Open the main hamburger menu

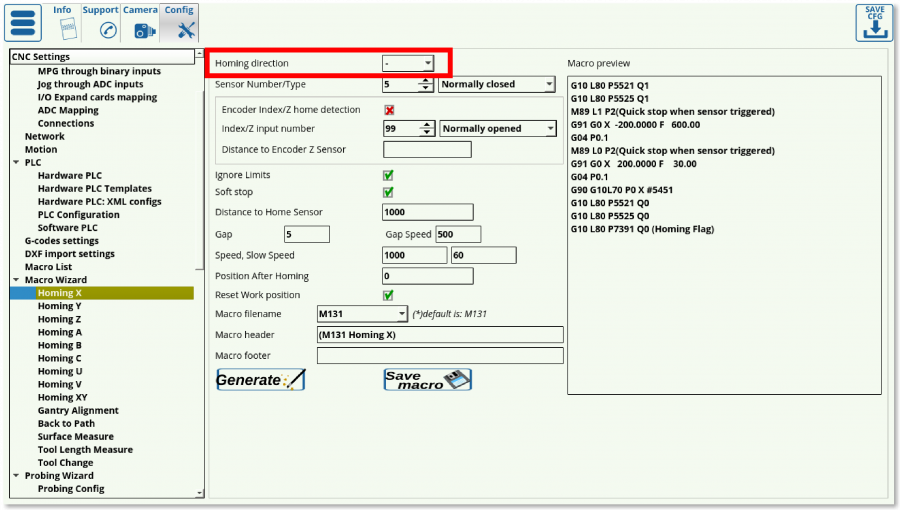[x=23, y=22]
